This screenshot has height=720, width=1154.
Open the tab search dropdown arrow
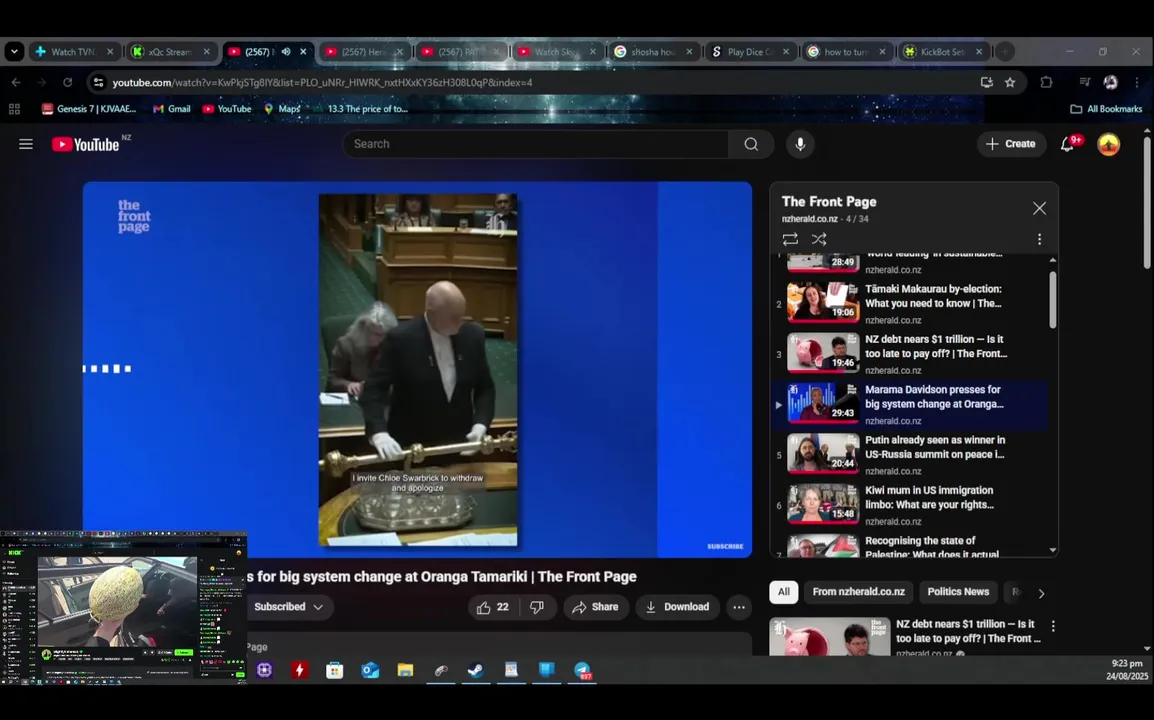[14, 52]
